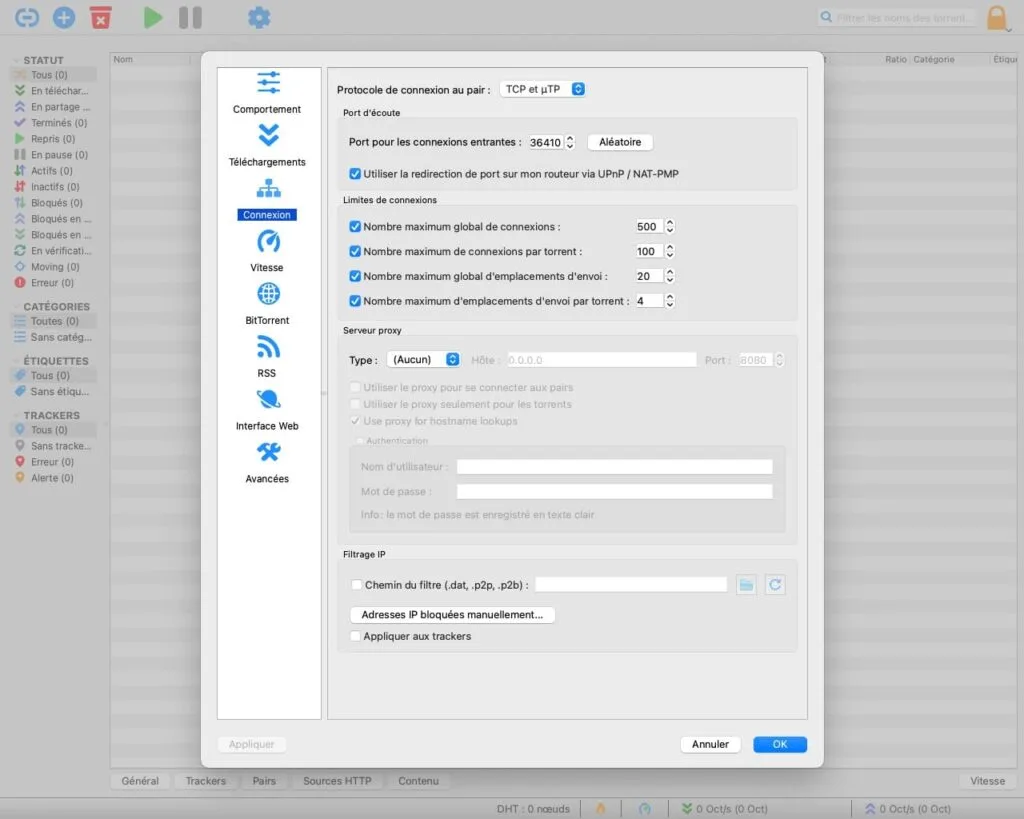The width and height of the screenshot is (1024, 819).
Task: Select Actifs (0) status filter
Action: tap(54, 170)
